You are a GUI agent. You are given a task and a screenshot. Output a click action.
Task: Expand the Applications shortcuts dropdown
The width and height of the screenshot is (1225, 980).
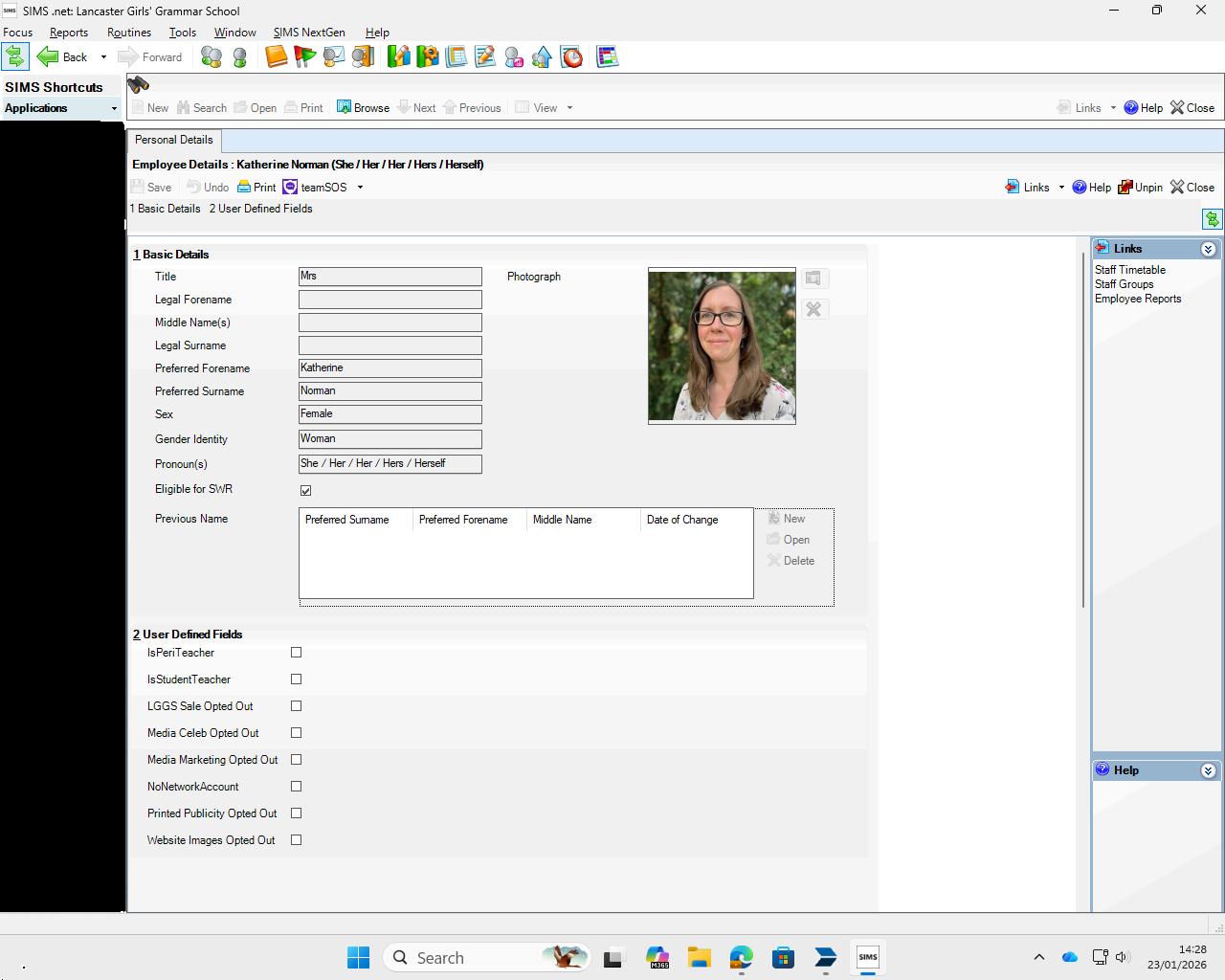[x=114, y=108]
